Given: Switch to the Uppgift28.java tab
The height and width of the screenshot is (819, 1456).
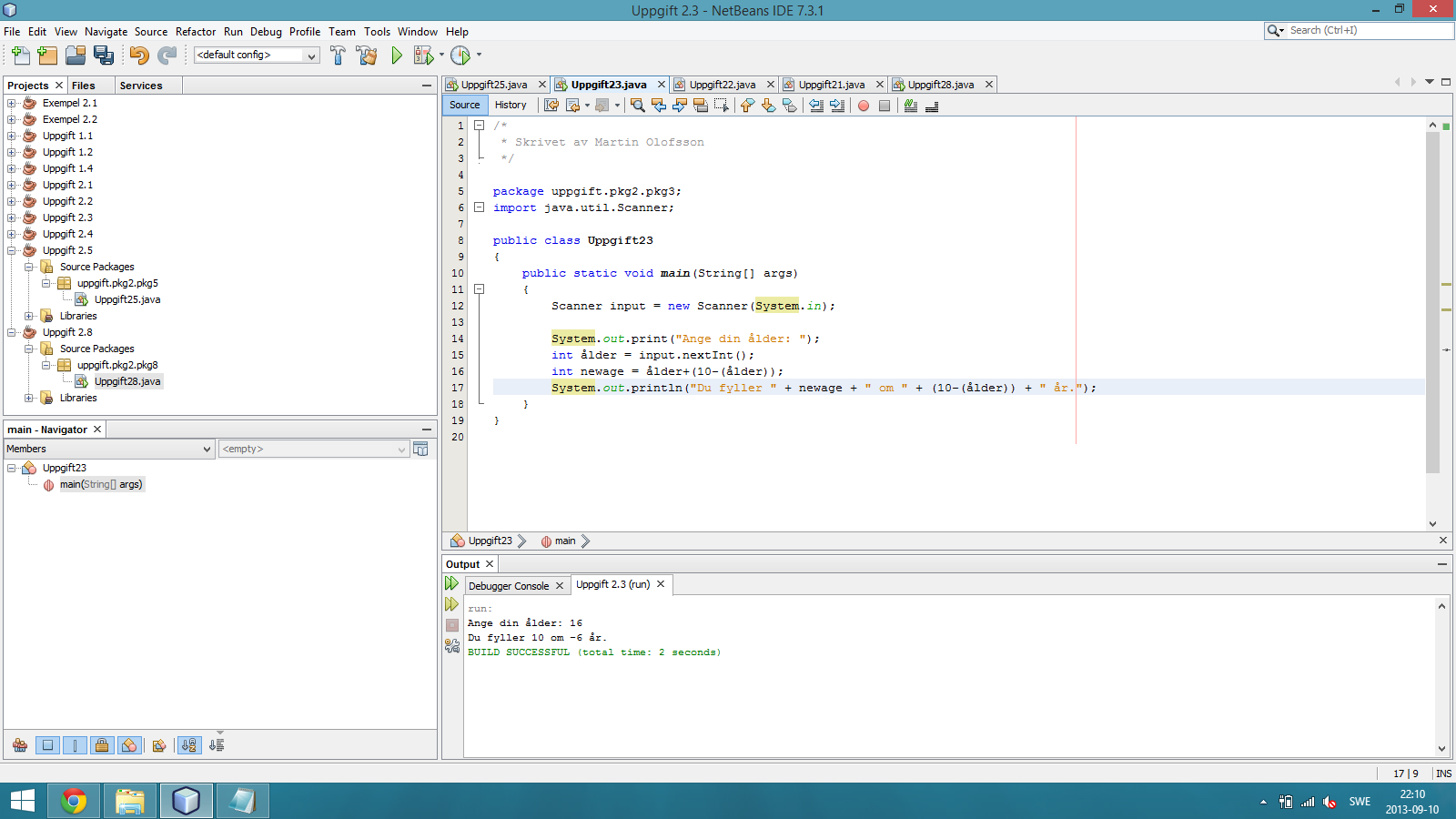Looking at the screenshot, I should coord(941,85).
